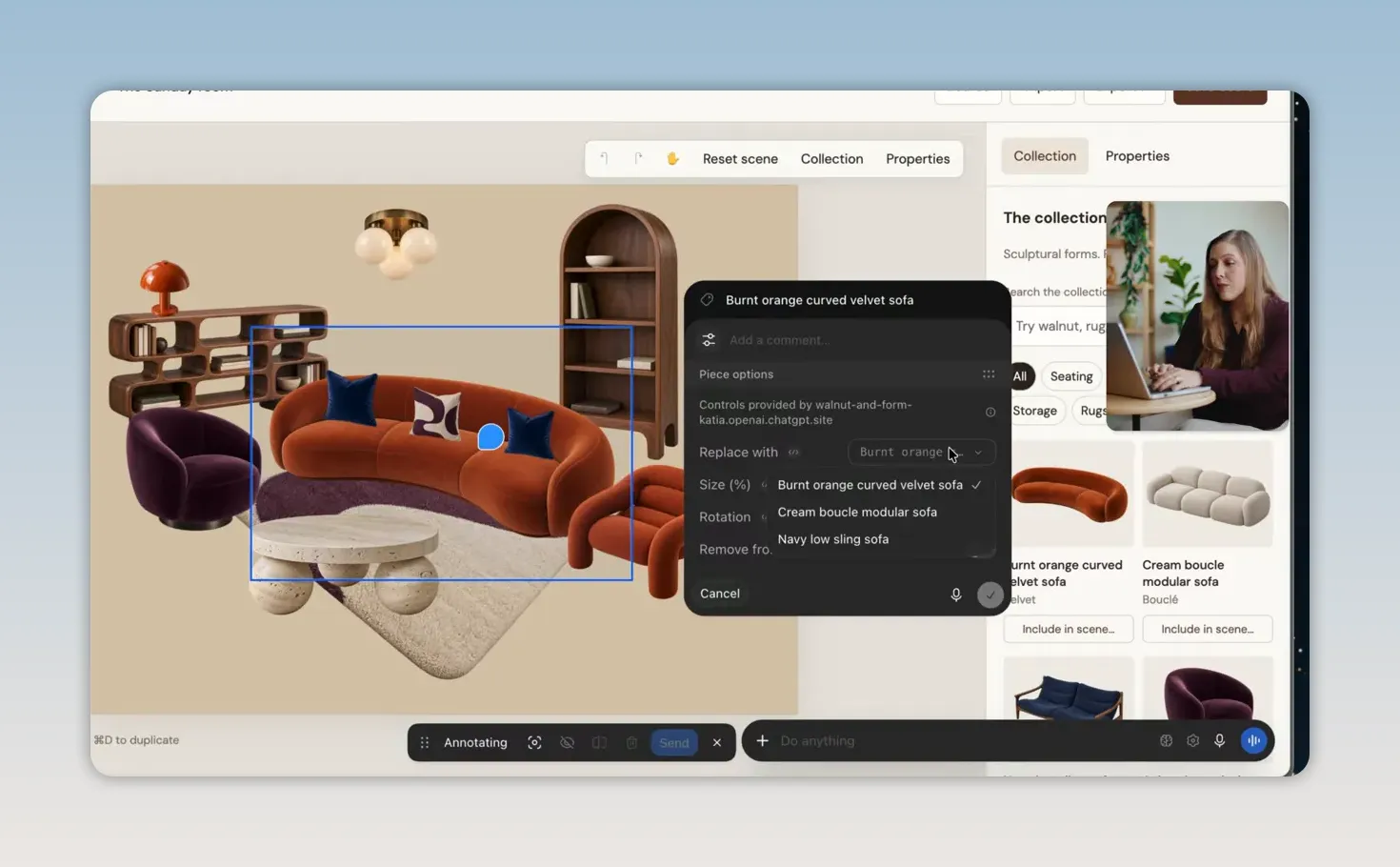Choose Burnt orange curved velvet sofa option

point(879,485)
